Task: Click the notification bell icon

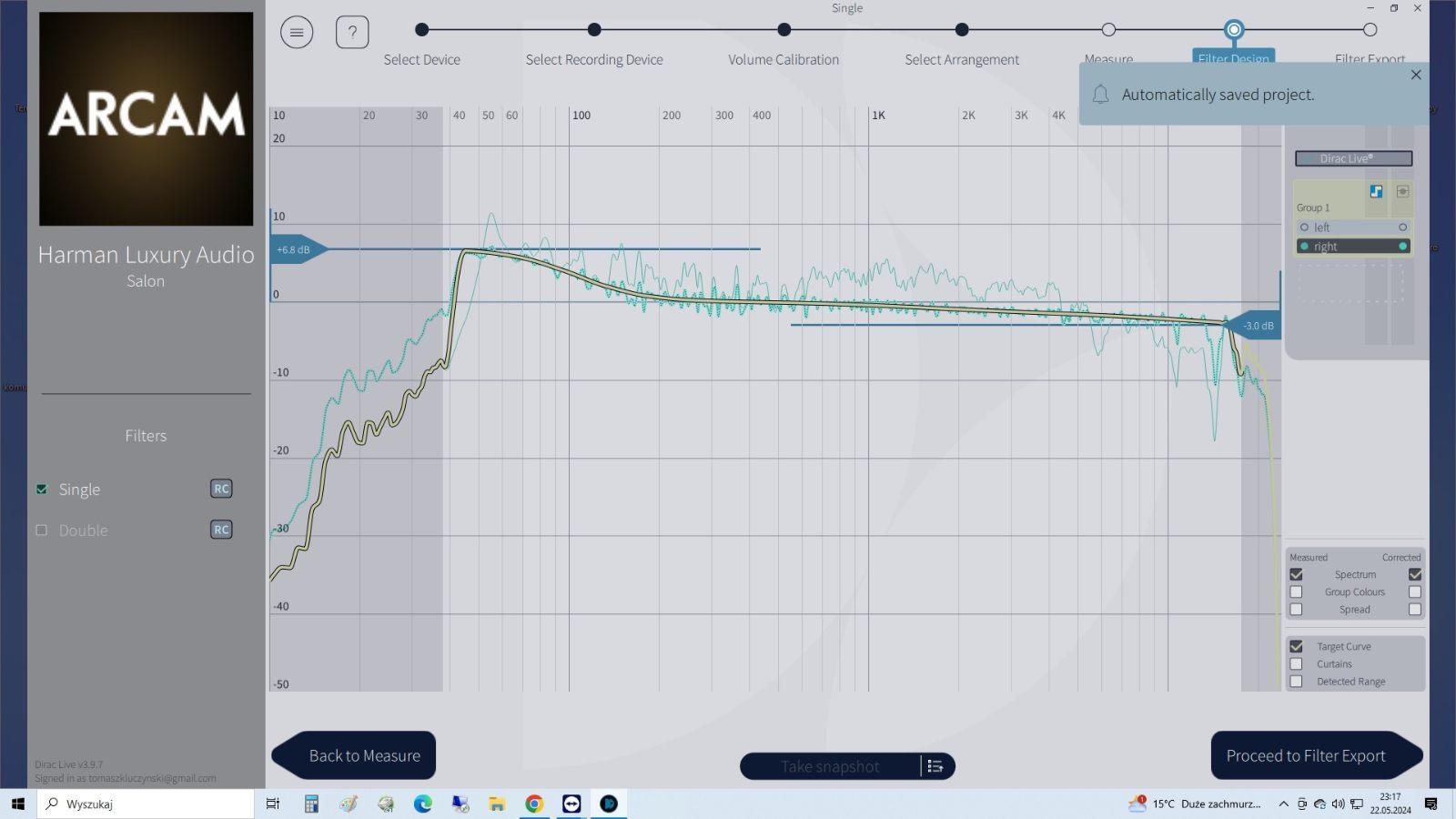Action: click(1100, 95)
